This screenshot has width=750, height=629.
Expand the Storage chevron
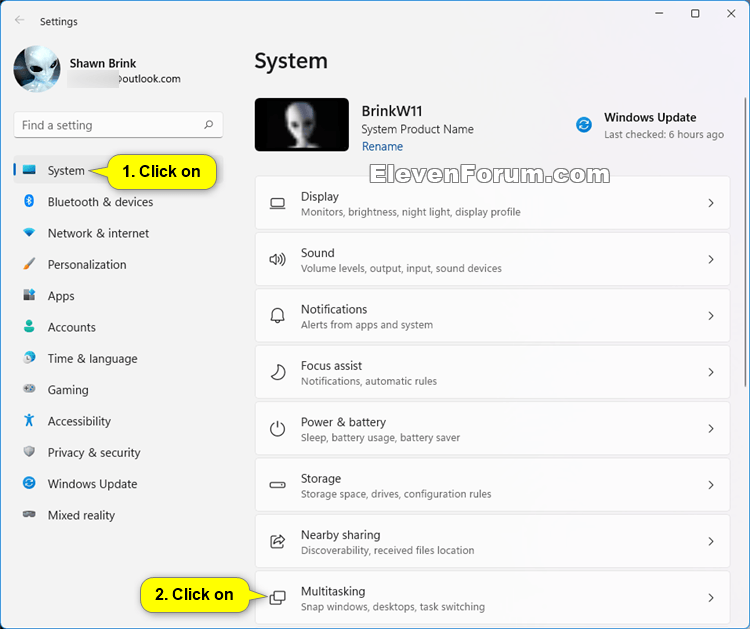[x=711, y=486]
